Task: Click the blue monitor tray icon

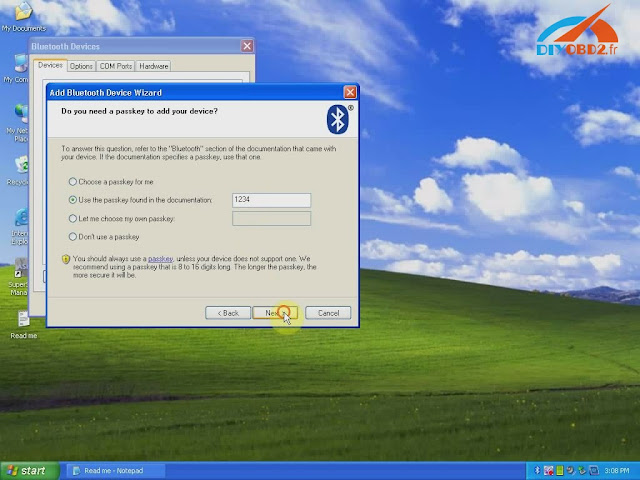Action: pos(594,471)
